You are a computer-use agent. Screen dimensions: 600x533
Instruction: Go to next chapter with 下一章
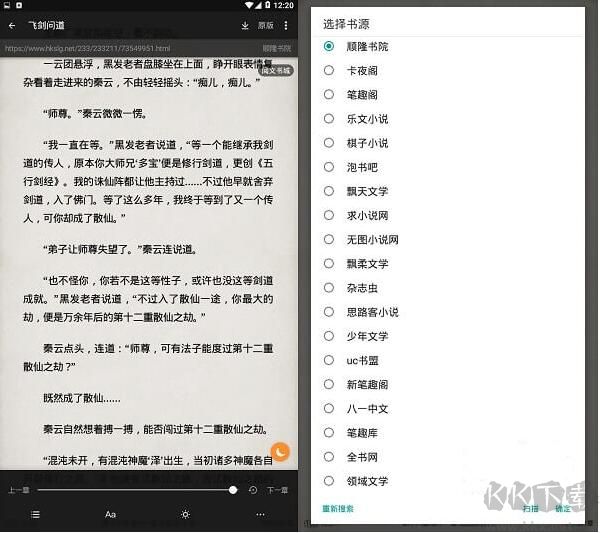click(x=277, y=490)
